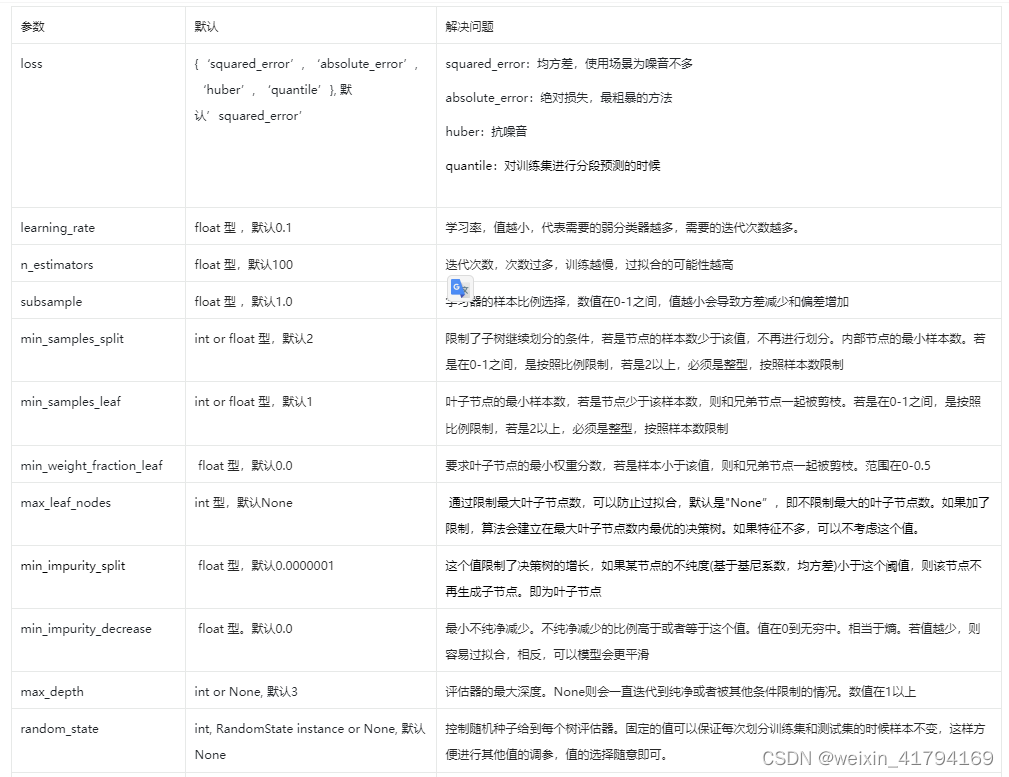The height and width of the screenshot is (777, 1009).
Task: Click the 'absolute_error：绝对损失' description line
Action: pyautogui.click(x=559, y=98)
